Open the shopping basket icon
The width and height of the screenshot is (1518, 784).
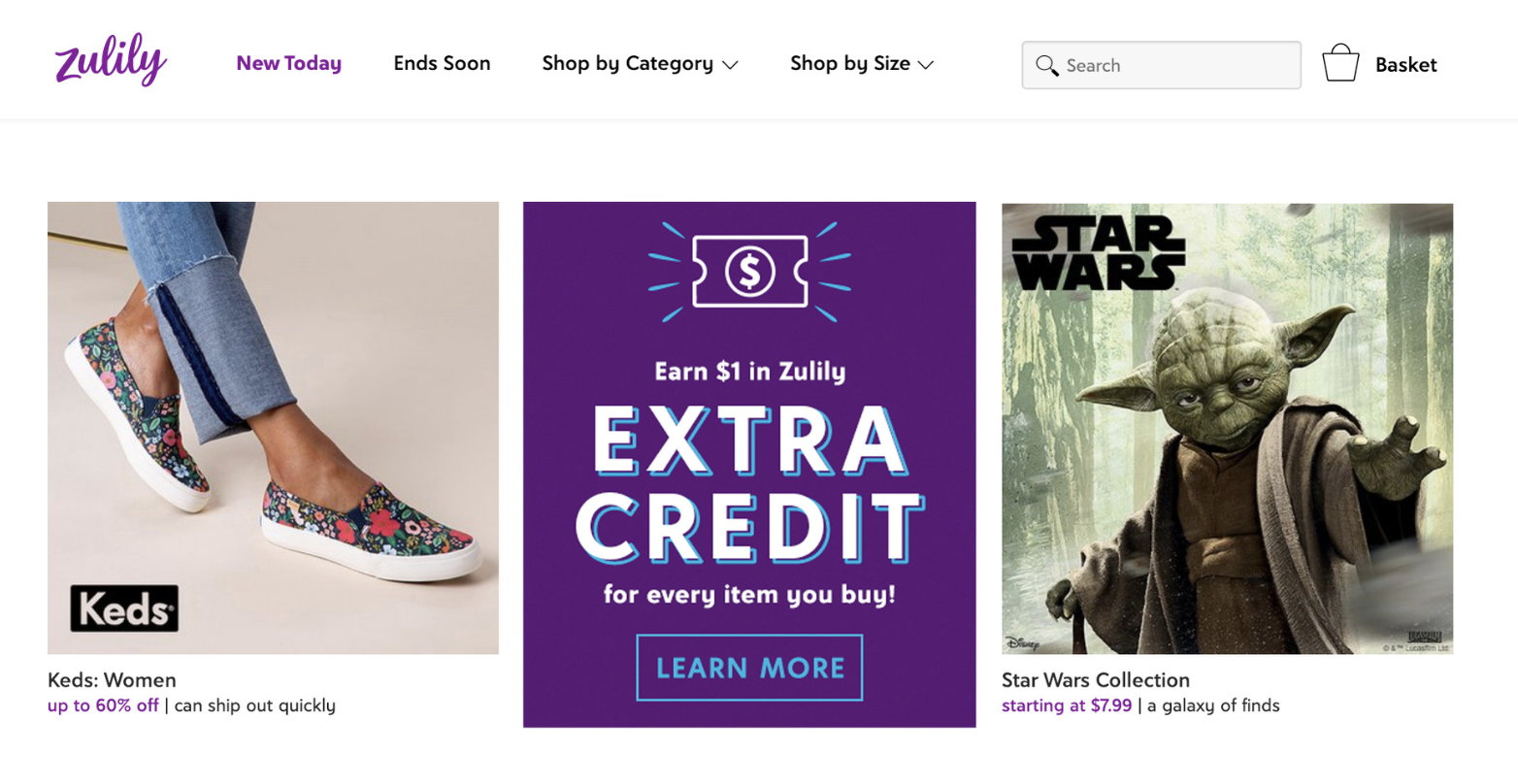[x=1340, y=64]
